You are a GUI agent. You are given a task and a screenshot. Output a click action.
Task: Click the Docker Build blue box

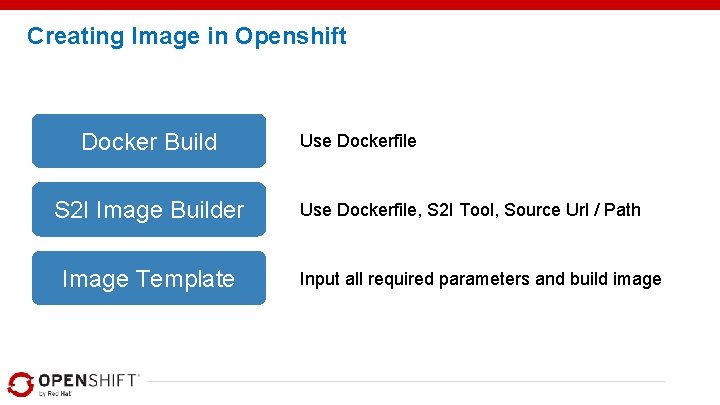pos(149,141)
